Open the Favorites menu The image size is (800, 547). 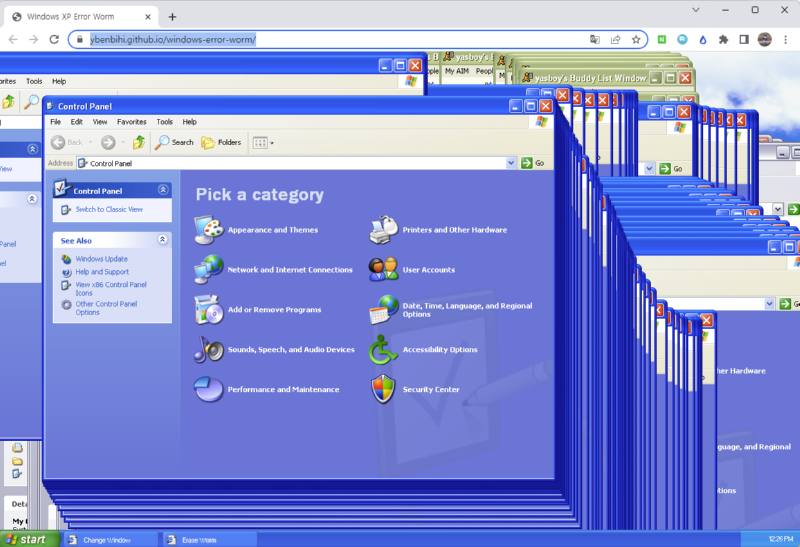tap(131, 122)
